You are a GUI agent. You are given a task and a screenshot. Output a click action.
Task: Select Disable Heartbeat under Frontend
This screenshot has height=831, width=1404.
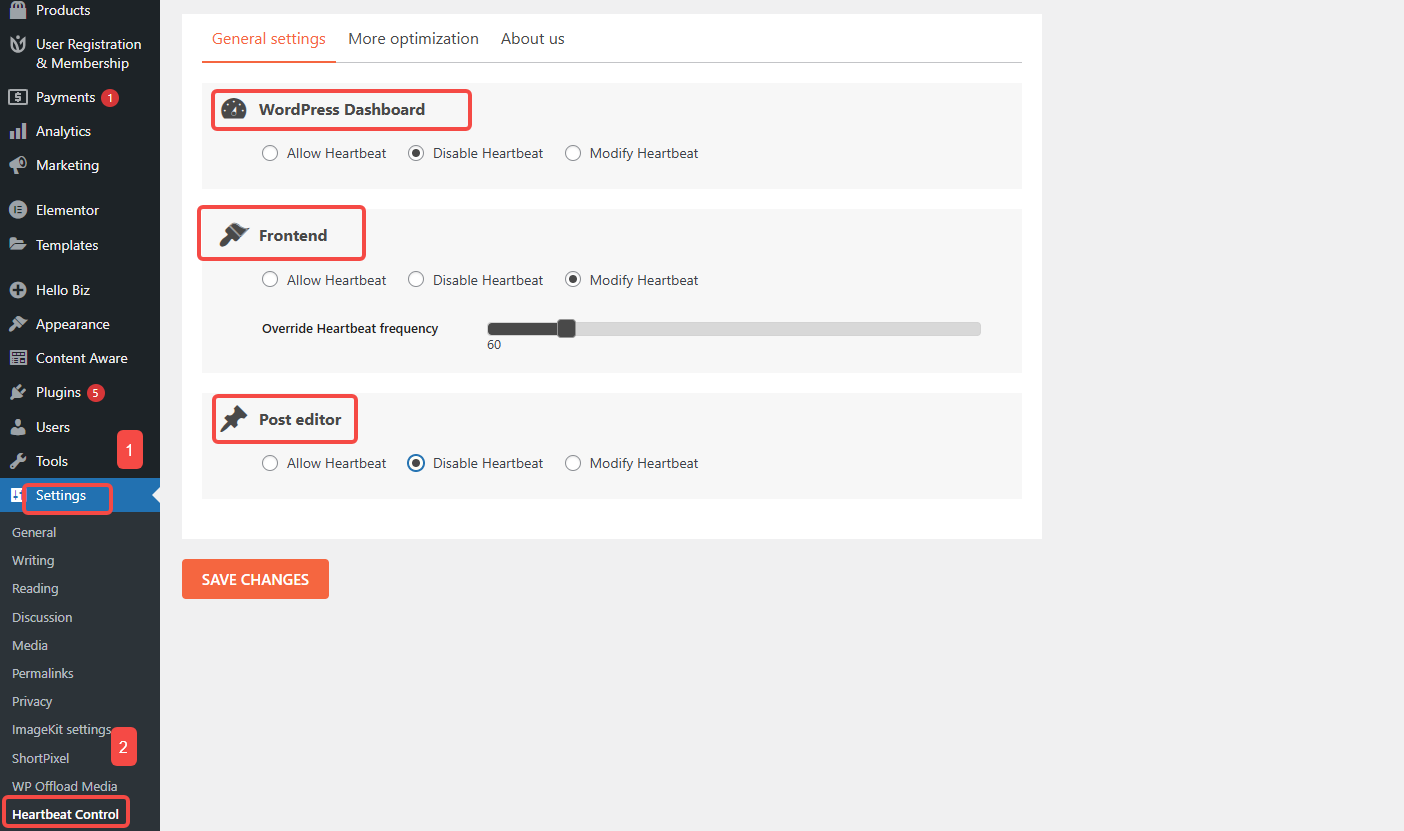[416, 279]
